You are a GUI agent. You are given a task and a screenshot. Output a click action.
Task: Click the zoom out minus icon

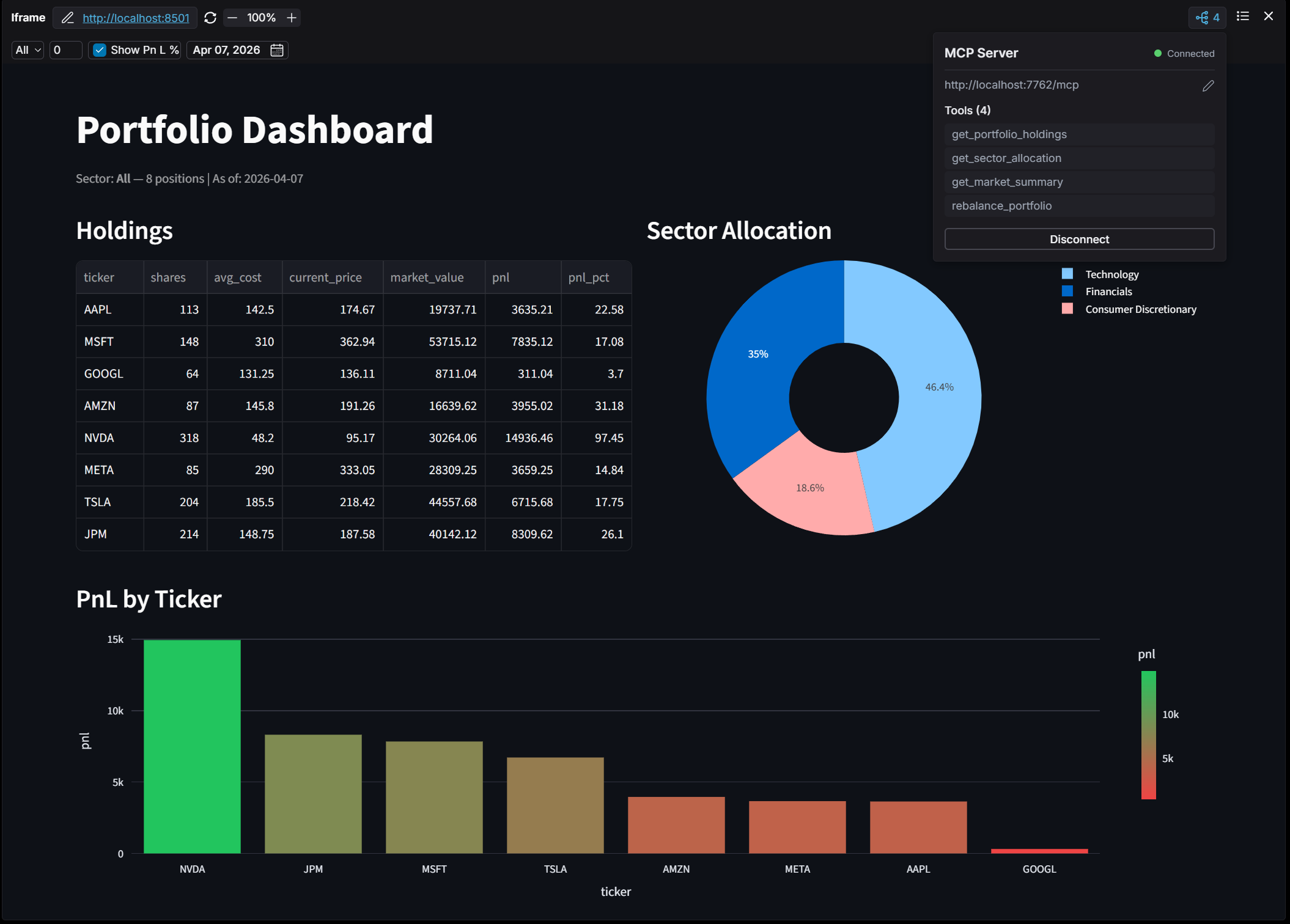tap(232, 18)
